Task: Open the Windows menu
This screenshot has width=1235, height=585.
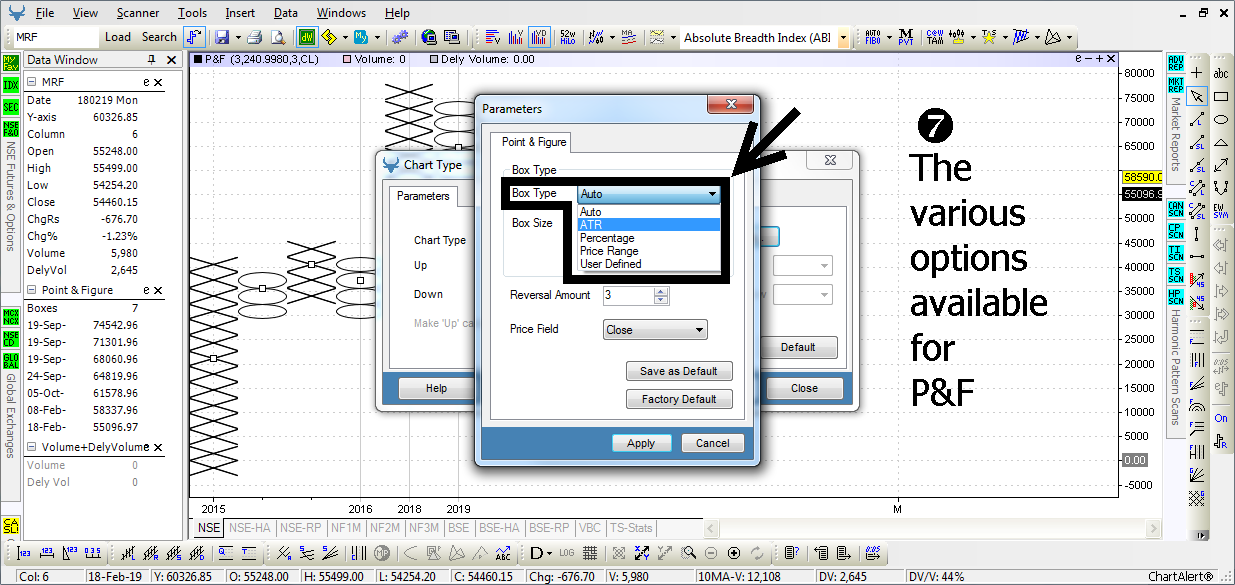Action: (x=341, y=13)
